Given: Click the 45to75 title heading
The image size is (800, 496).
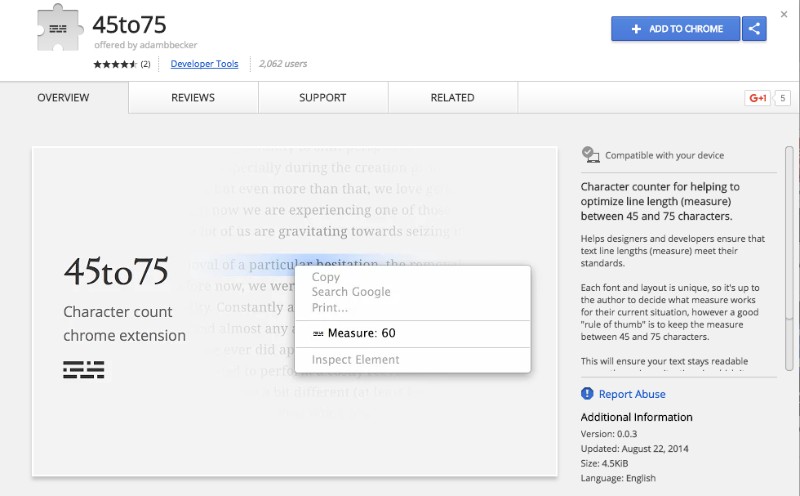Looking at the screenshot, I should [x=130, y=24].
